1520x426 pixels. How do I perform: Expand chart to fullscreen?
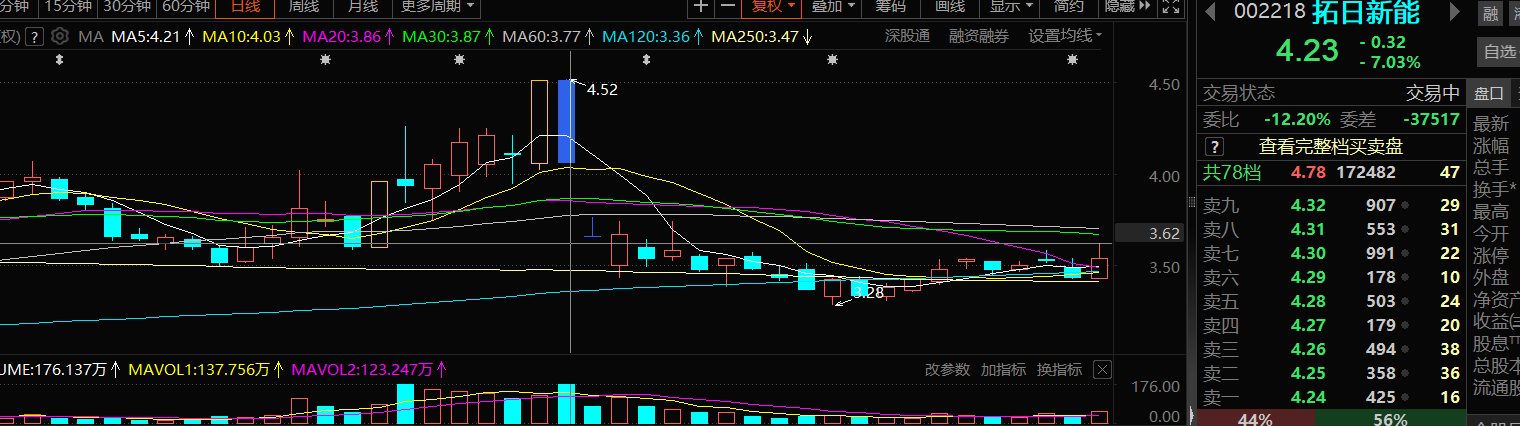(1170, 7)
